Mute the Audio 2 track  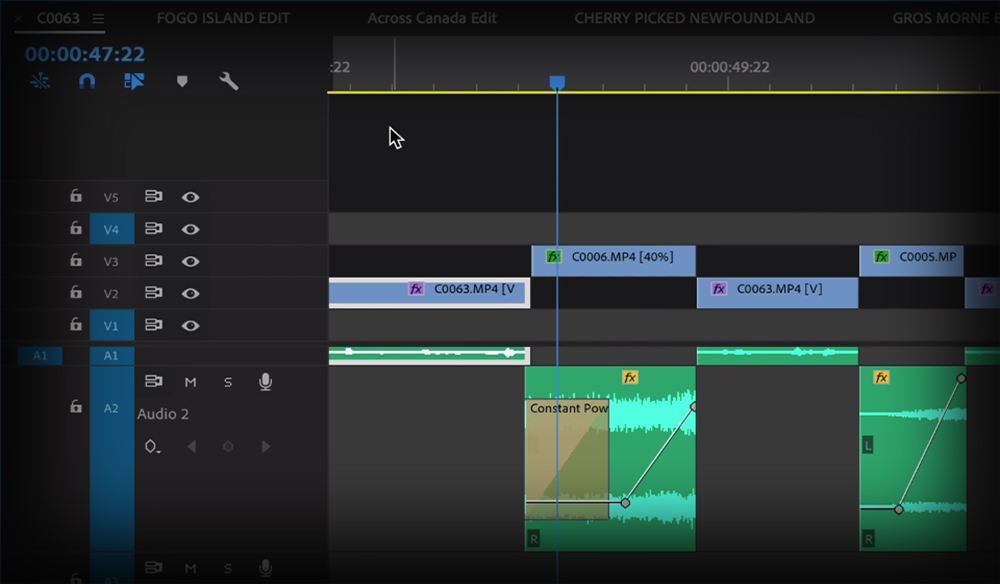pos(190,381)
